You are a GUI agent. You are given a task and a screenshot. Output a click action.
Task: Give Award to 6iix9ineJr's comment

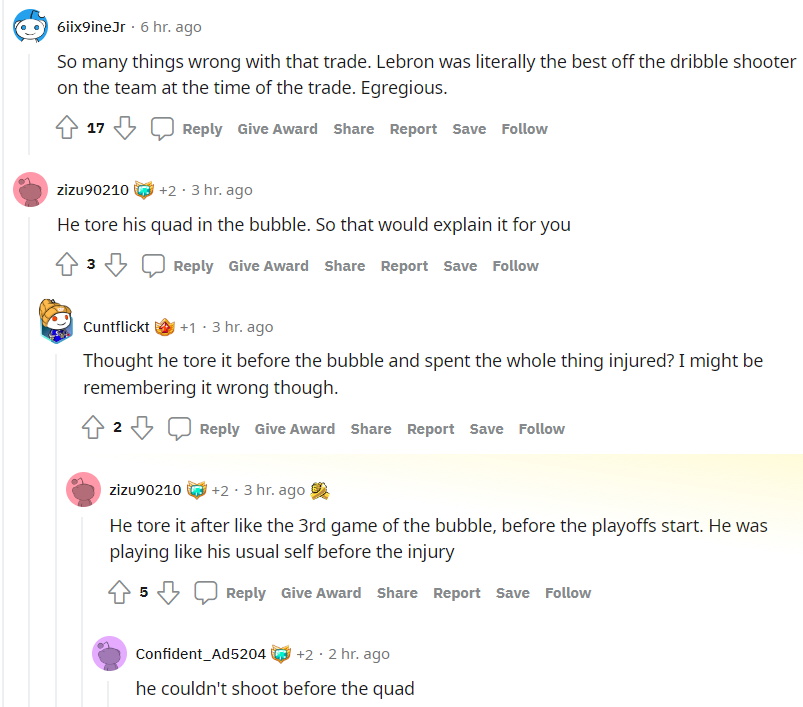pyautogui.click(x=277, y=129)
